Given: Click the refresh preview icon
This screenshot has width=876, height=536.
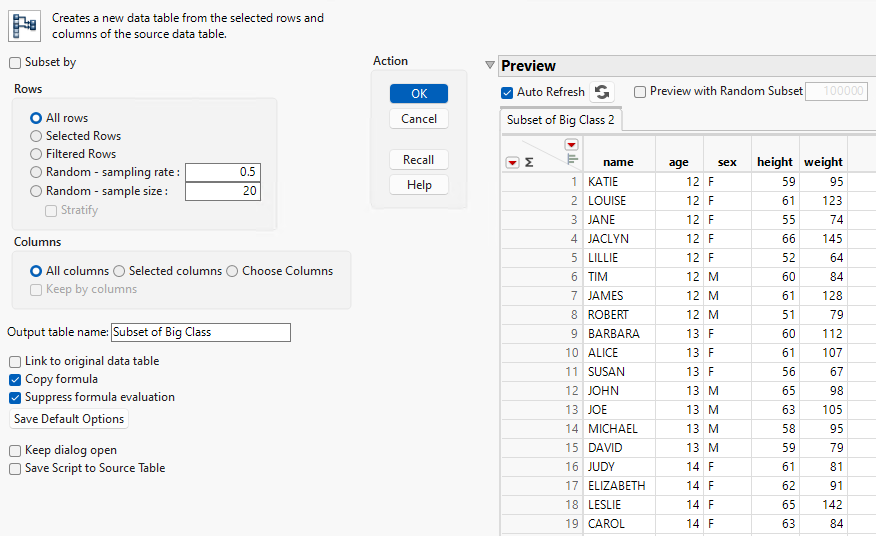Looking at the screenshot, I should coord(601,92).
